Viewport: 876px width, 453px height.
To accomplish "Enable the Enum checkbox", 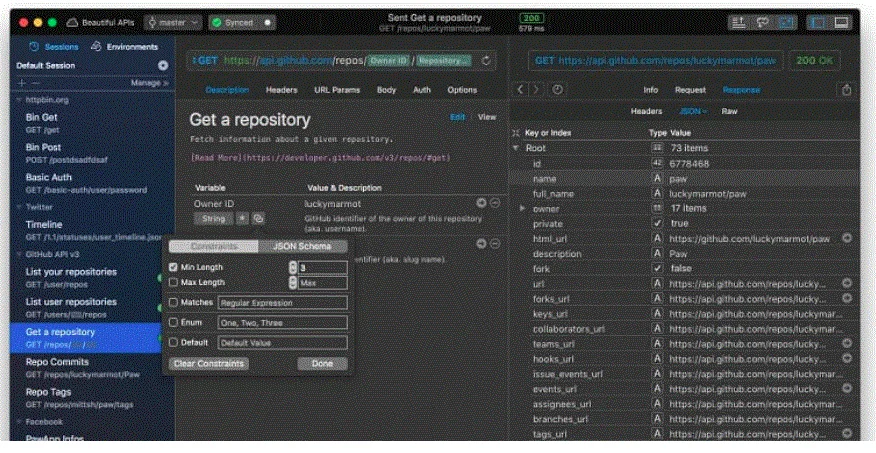I will click(173, 323).
